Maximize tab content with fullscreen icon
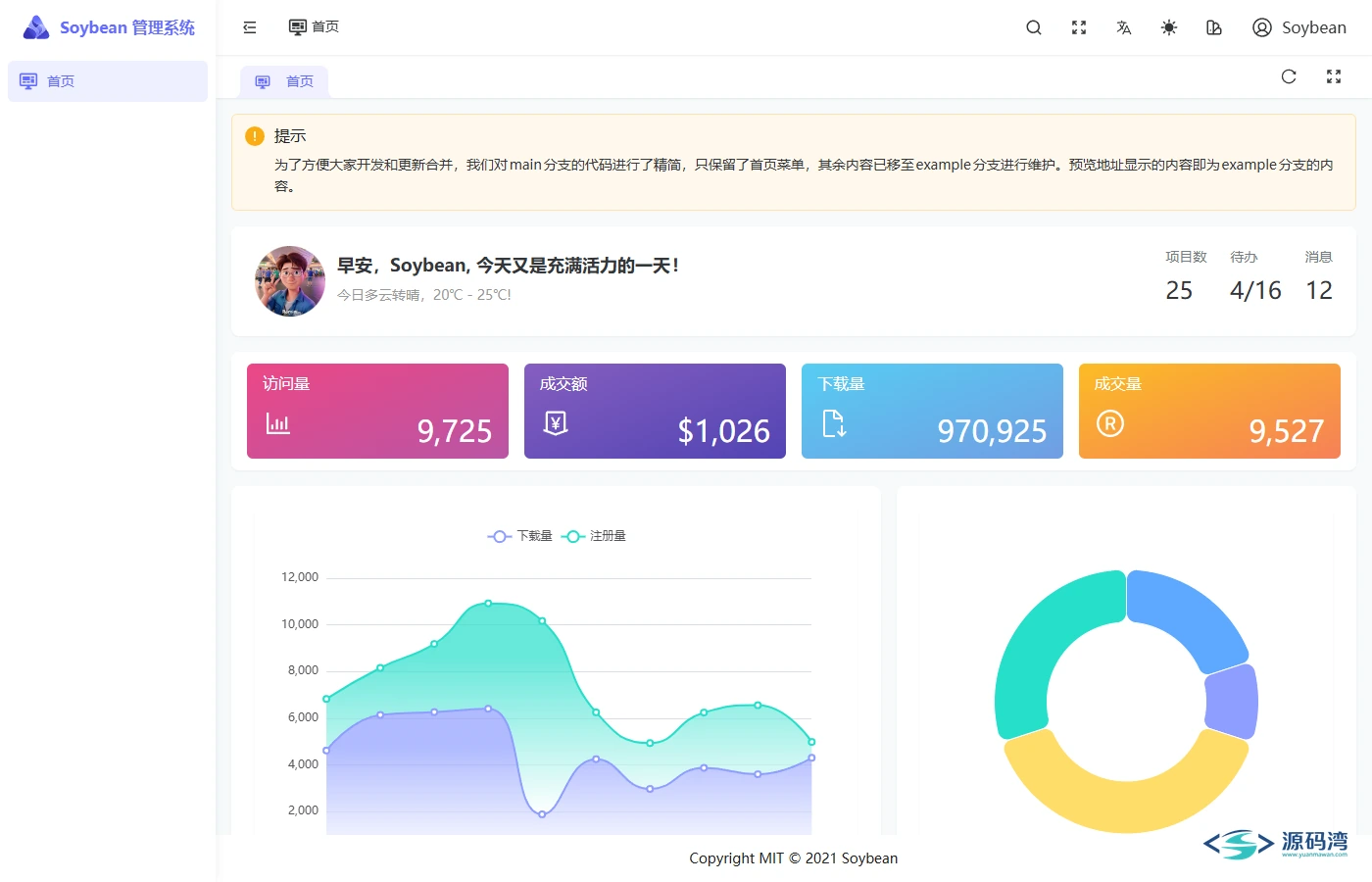 click(x=1334, y=76)
